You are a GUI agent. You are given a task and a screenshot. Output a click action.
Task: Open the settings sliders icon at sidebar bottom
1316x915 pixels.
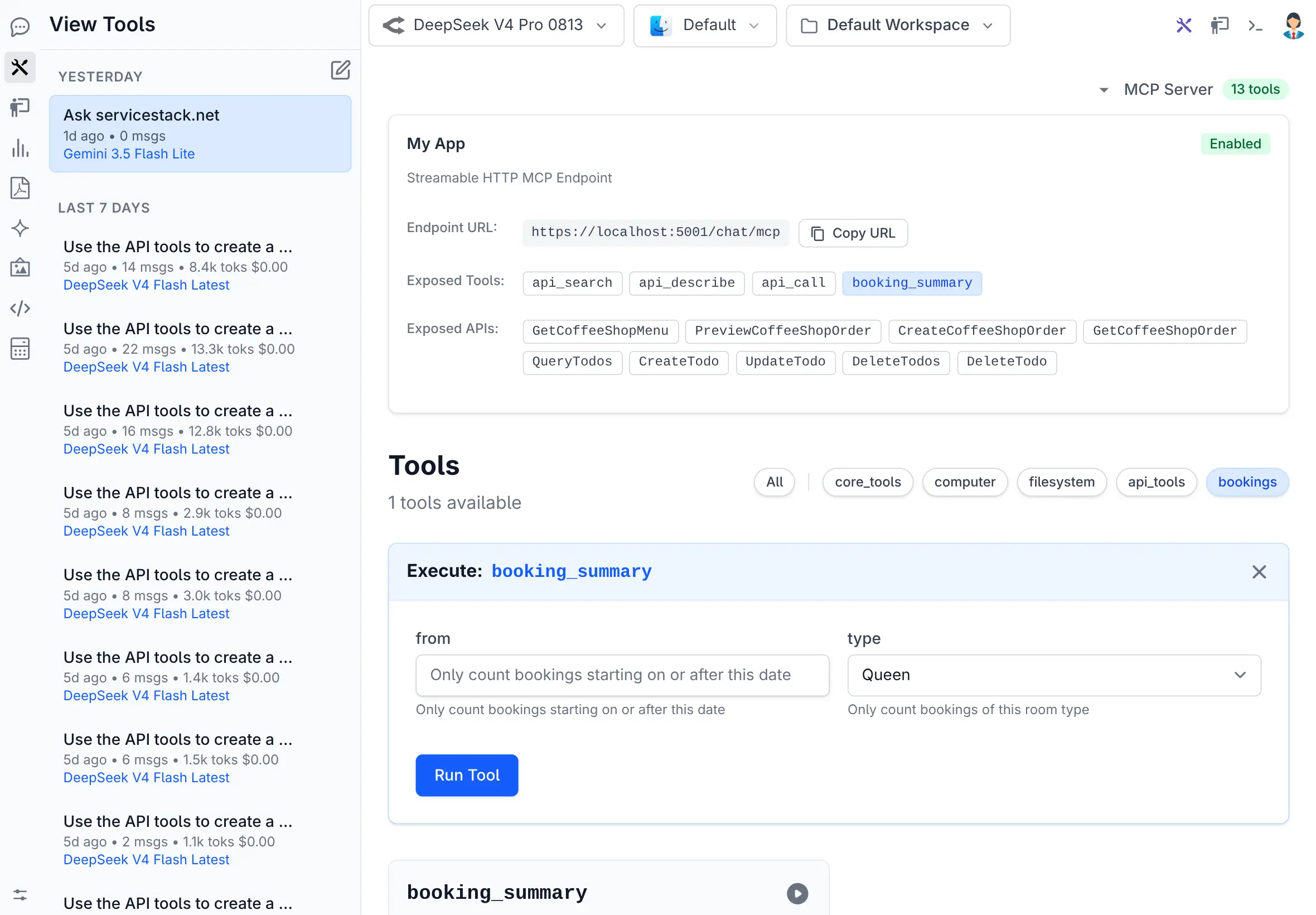[x=20, y=894]
